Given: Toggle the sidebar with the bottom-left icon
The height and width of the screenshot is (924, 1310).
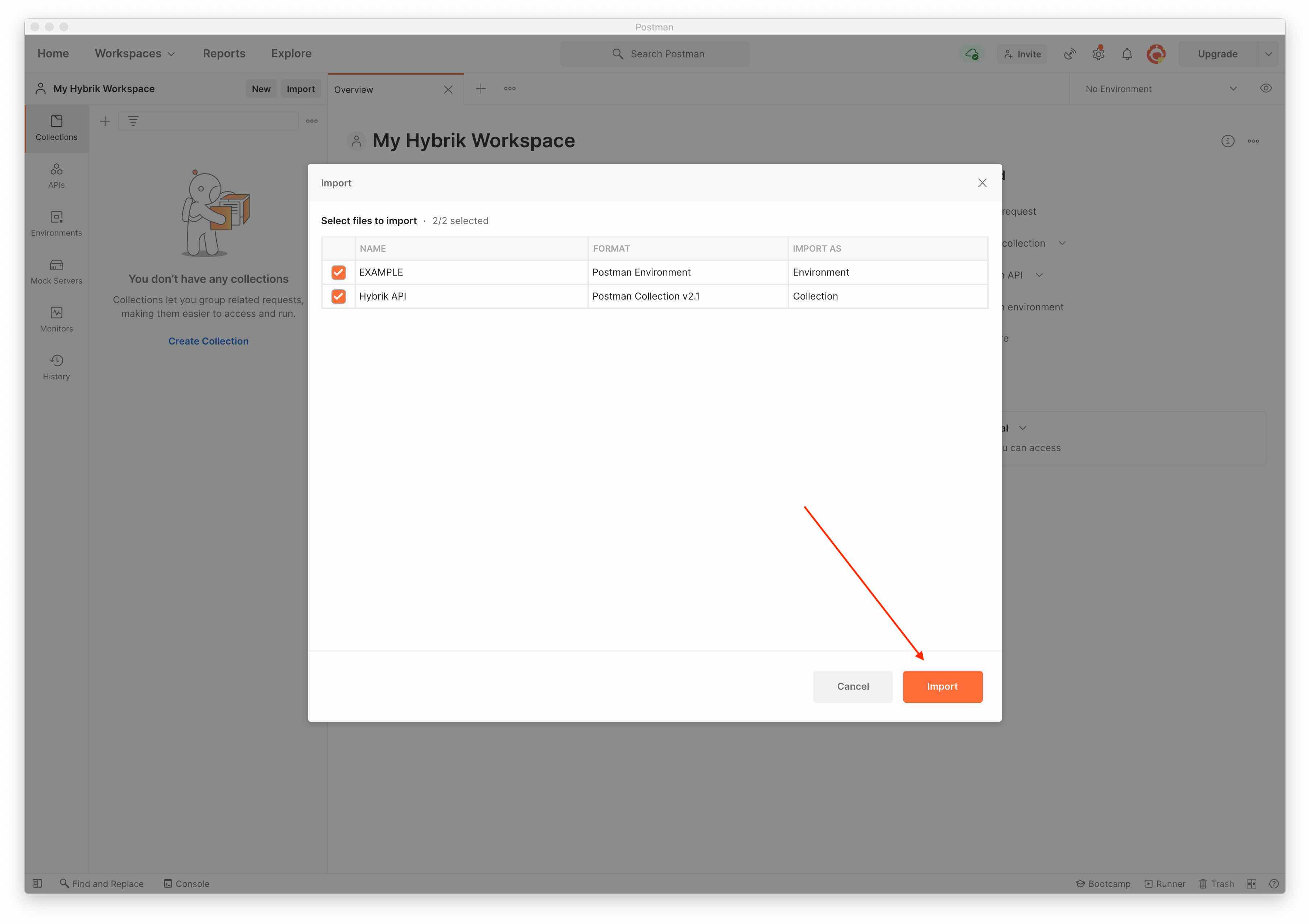Looking at the screenshot, I should (38, 883).
